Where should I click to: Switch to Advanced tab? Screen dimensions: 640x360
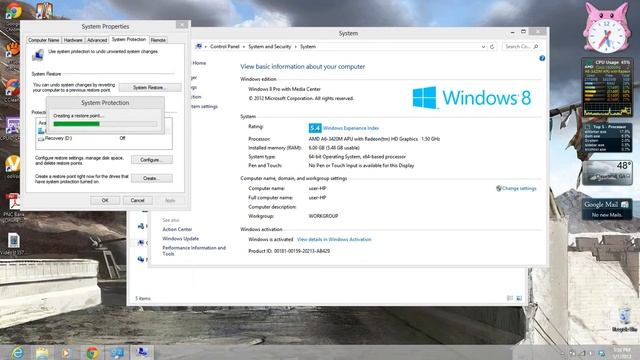click(x=97, y=40)
